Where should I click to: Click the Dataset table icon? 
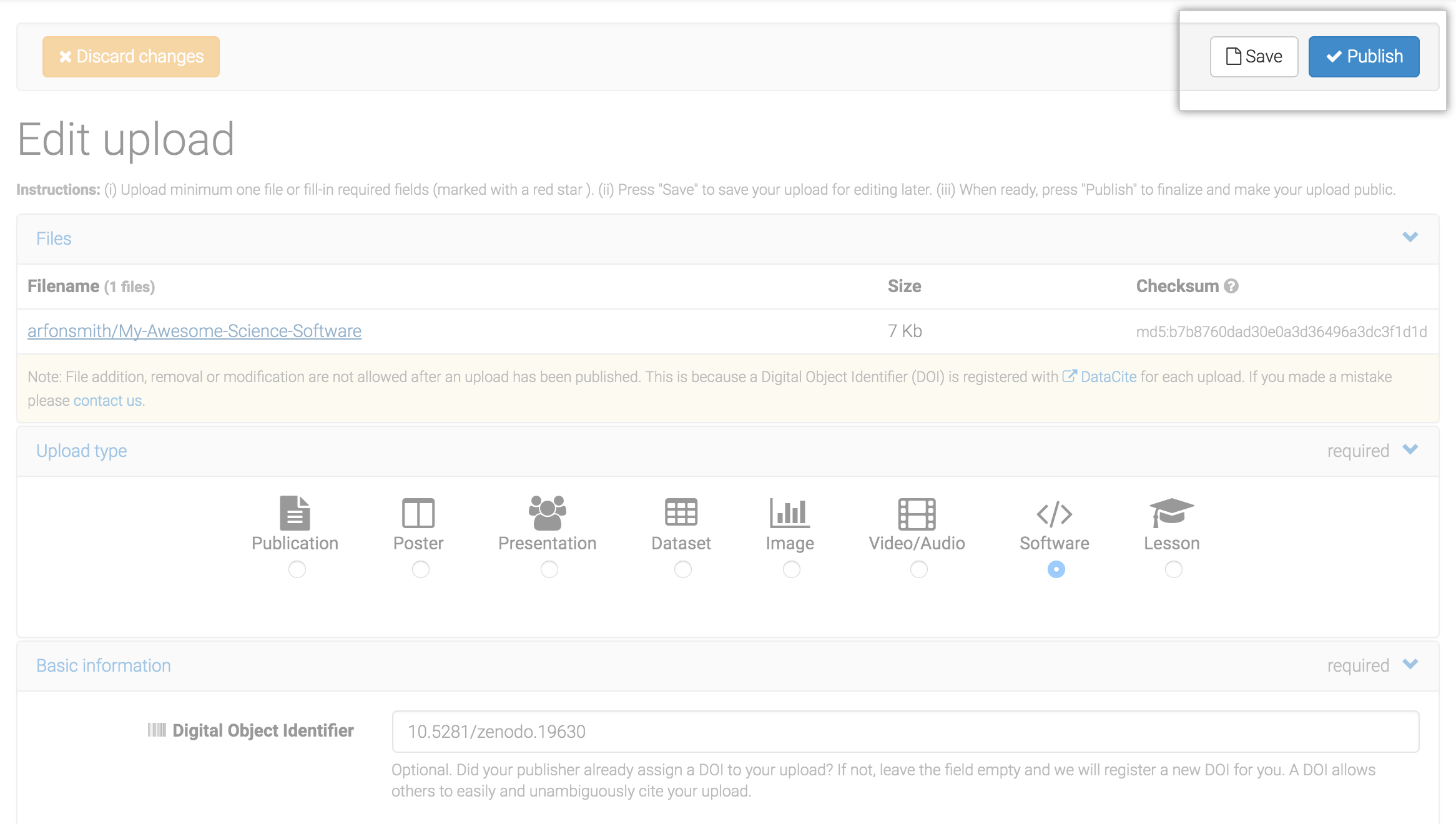681,513
